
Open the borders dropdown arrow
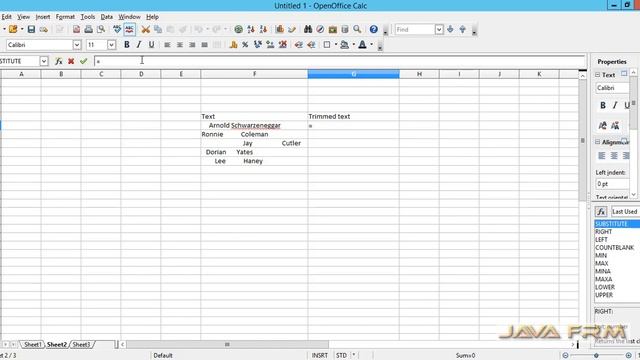coord(336,45)
